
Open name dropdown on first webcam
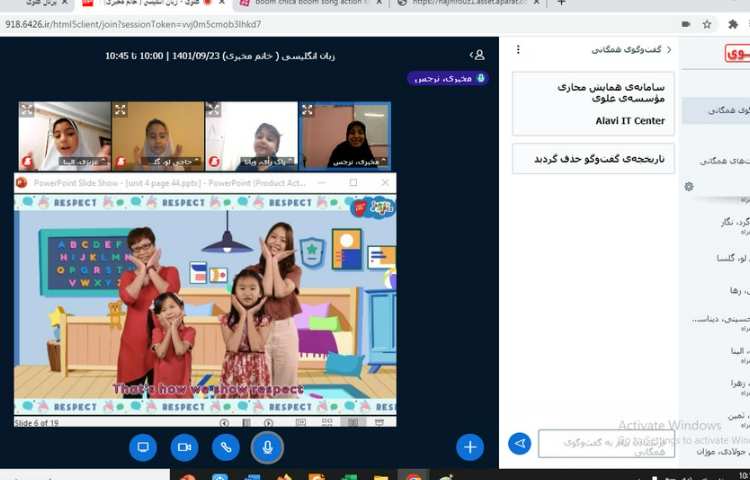coord(83,162)
